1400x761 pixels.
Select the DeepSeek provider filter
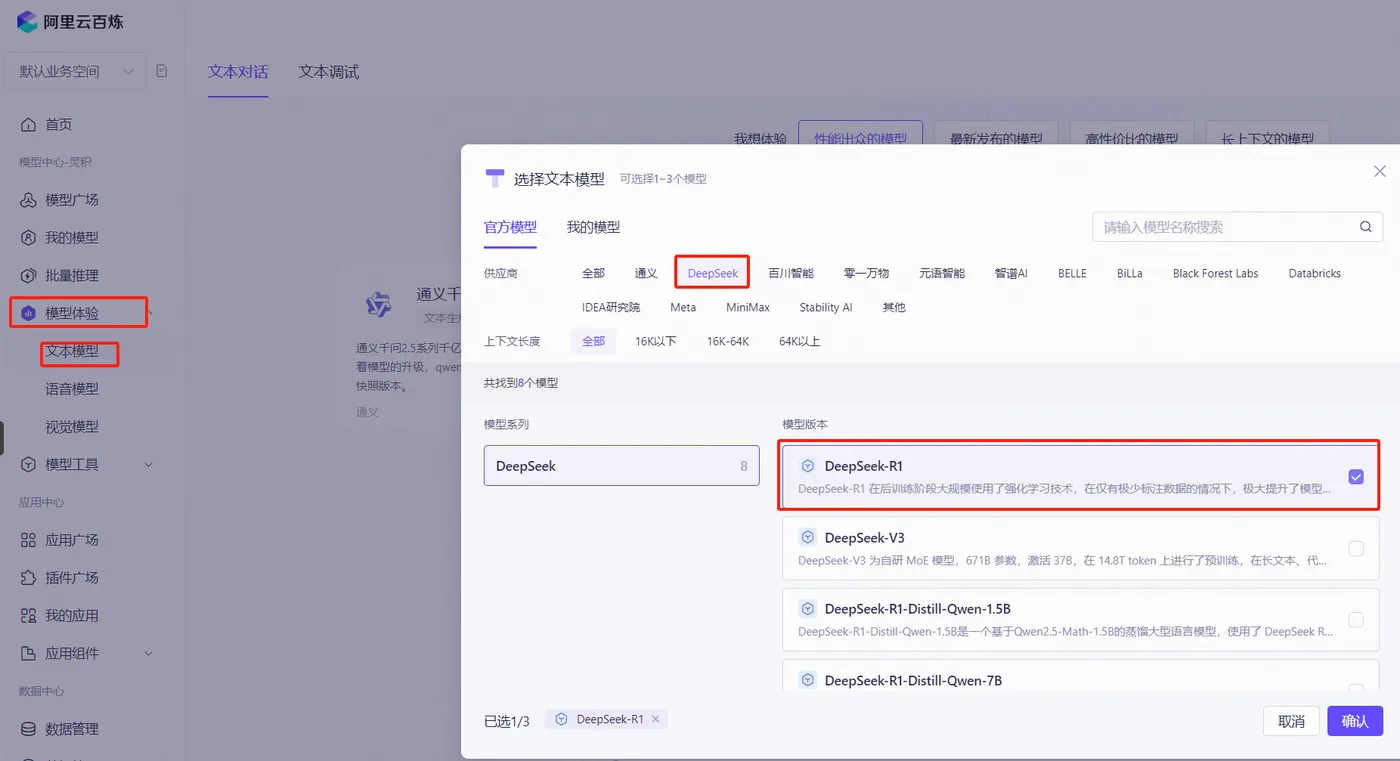coord(713,273)
